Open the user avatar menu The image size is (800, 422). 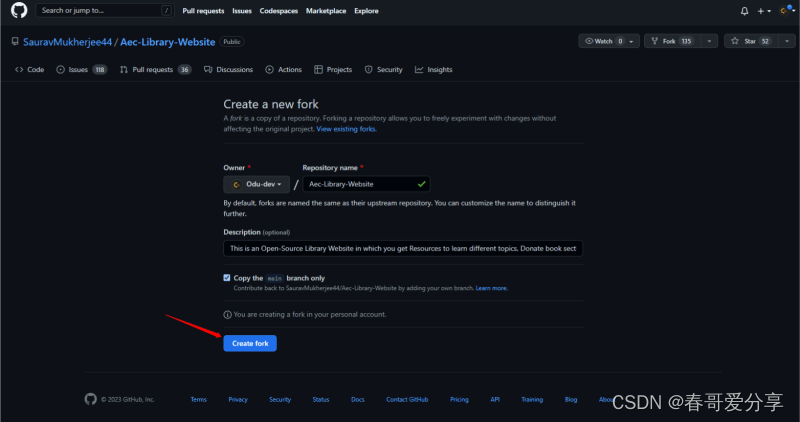(x=786, y=10)
